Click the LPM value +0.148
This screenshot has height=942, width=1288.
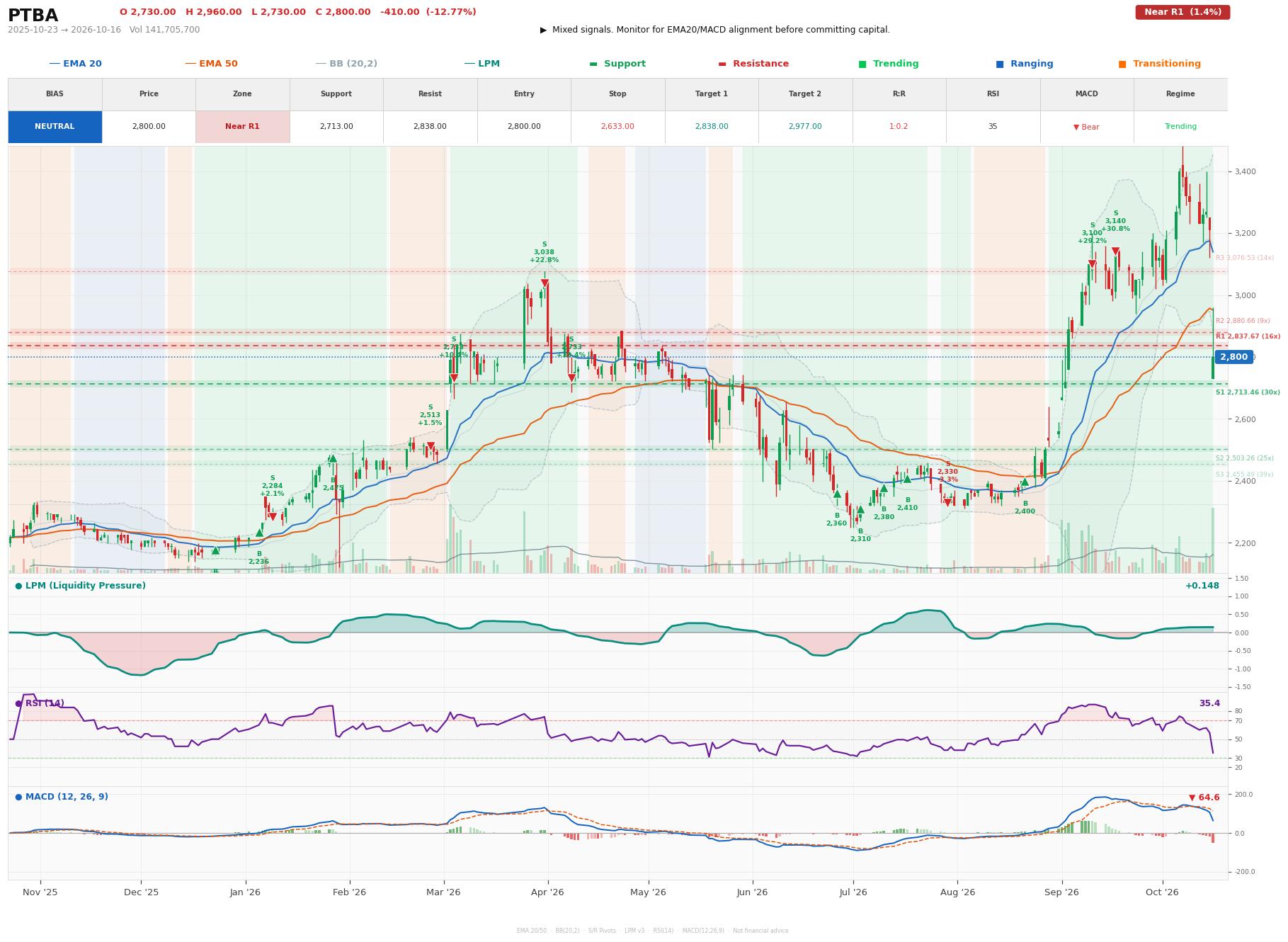pos(1202,586)
